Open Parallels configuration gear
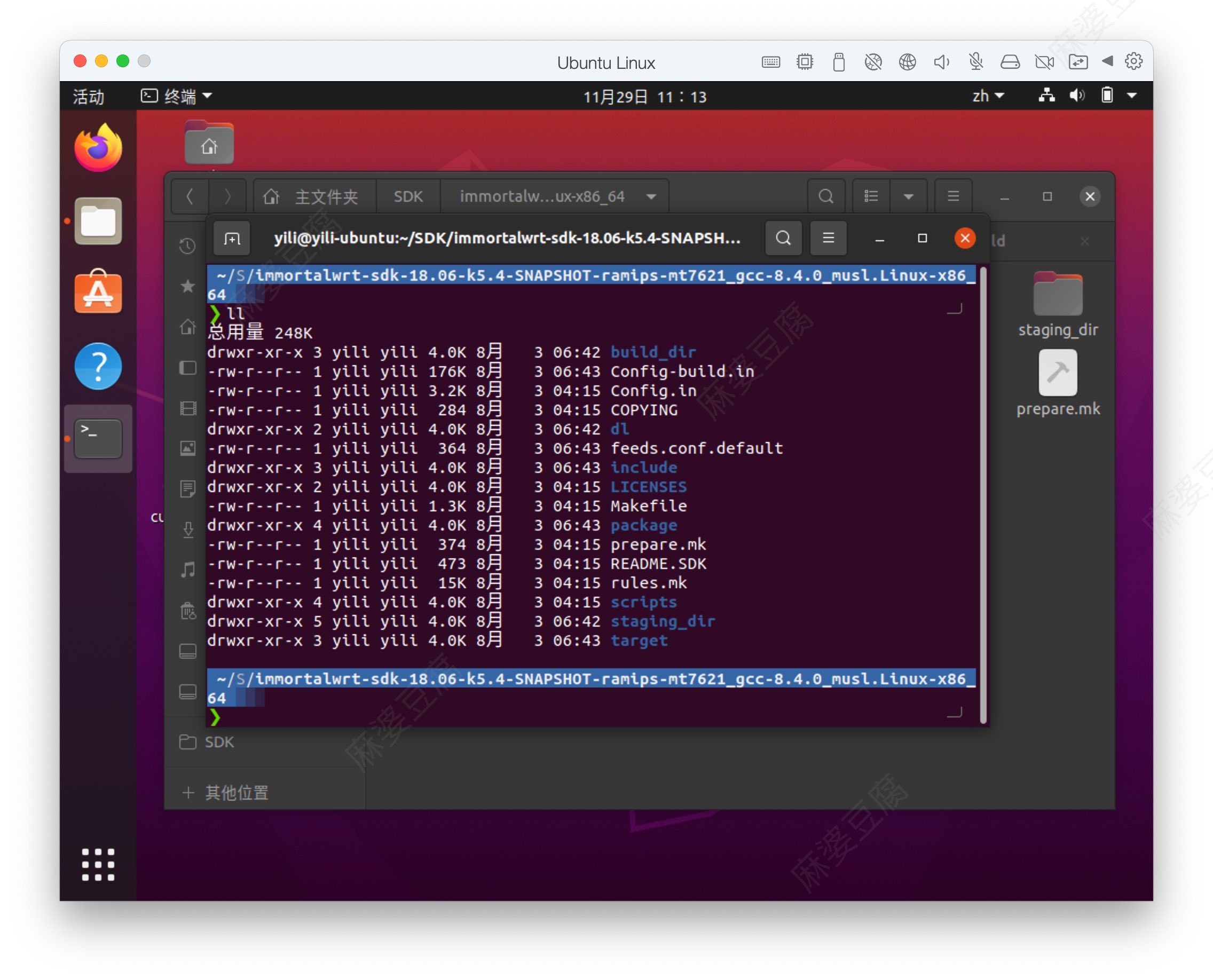Screen dimensions: 1213x980 coord(1133,61)
